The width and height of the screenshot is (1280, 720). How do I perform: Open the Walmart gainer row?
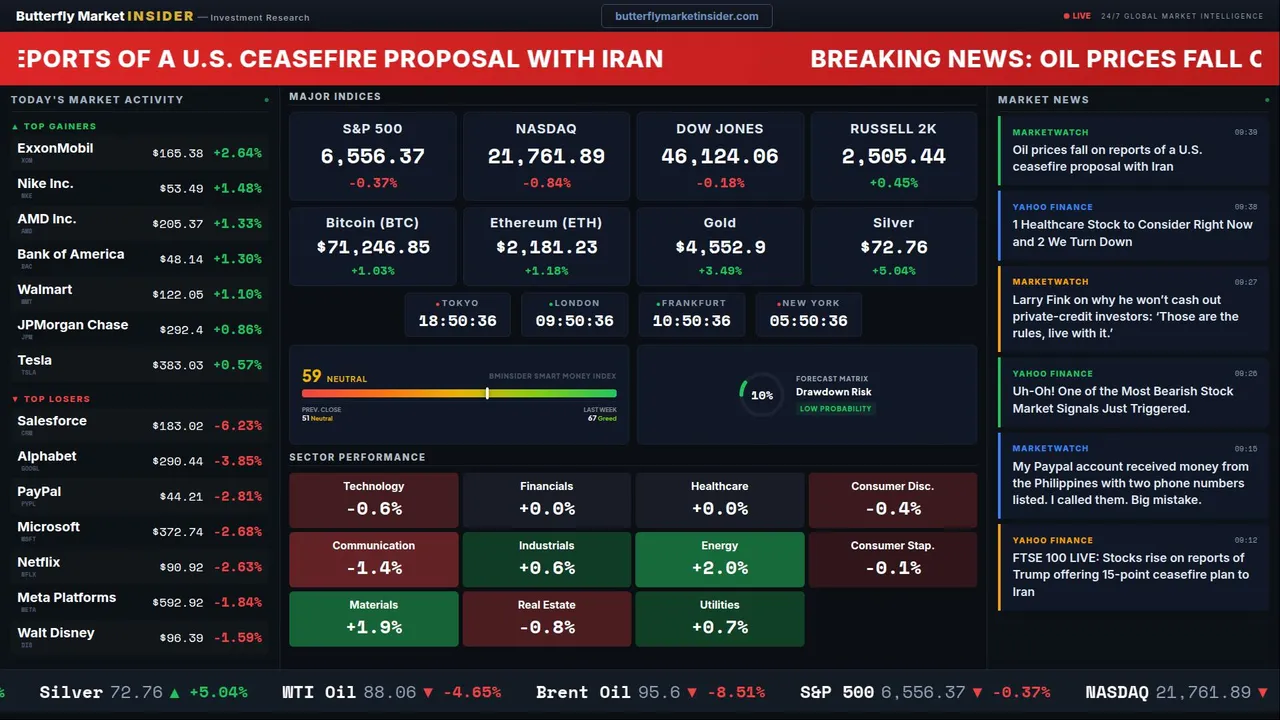tap(139, 294)
